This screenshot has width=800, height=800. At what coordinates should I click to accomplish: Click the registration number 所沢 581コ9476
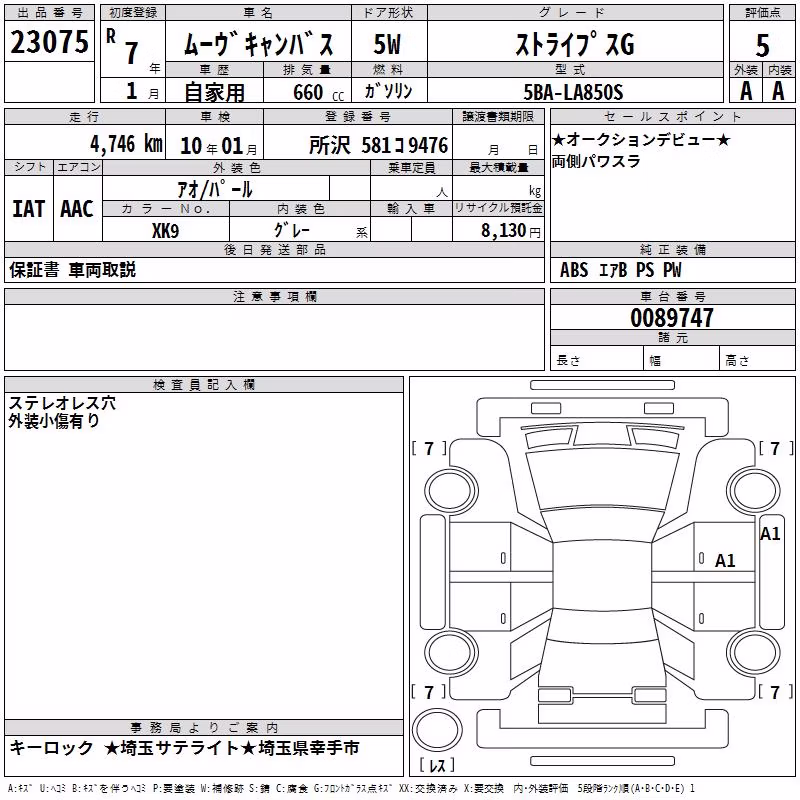[379, 145]
